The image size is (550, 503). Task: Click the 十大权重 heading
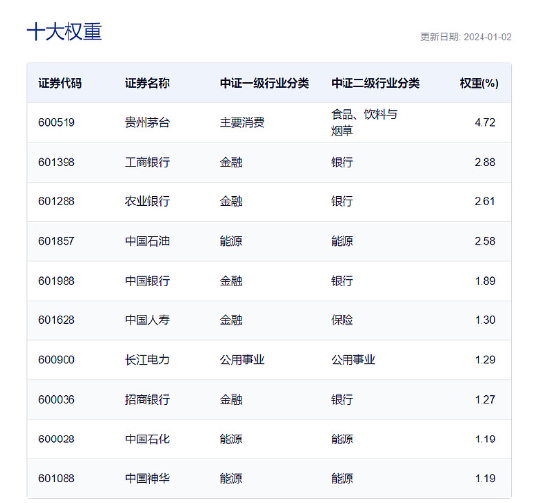click(x=64, y=32)
